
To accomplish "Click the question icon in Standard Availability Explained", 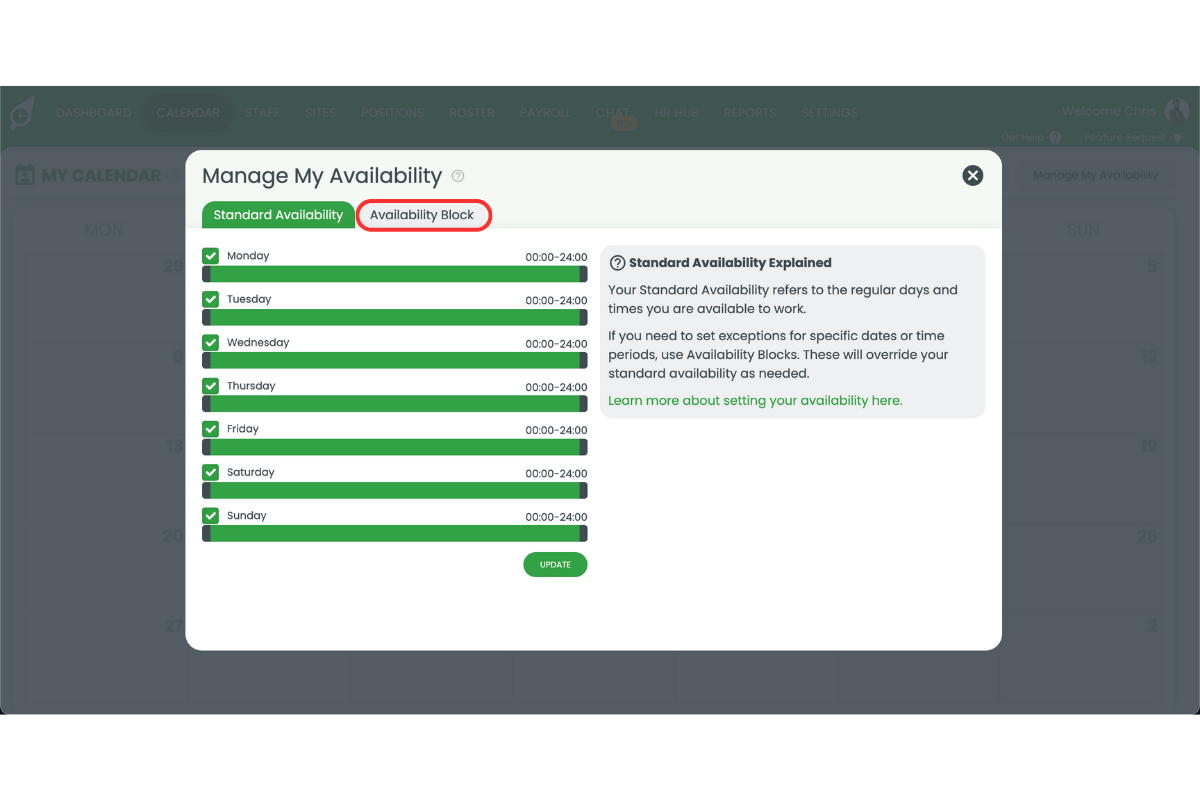I will pyautogui.click(x=617, y=262).
